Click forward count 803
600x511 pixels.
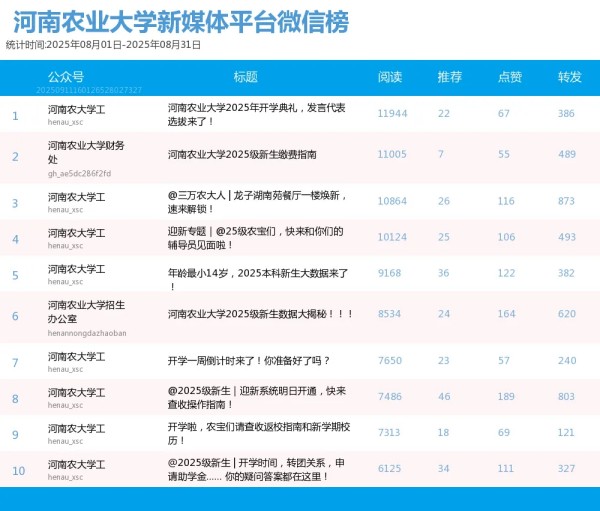[566, 397]
